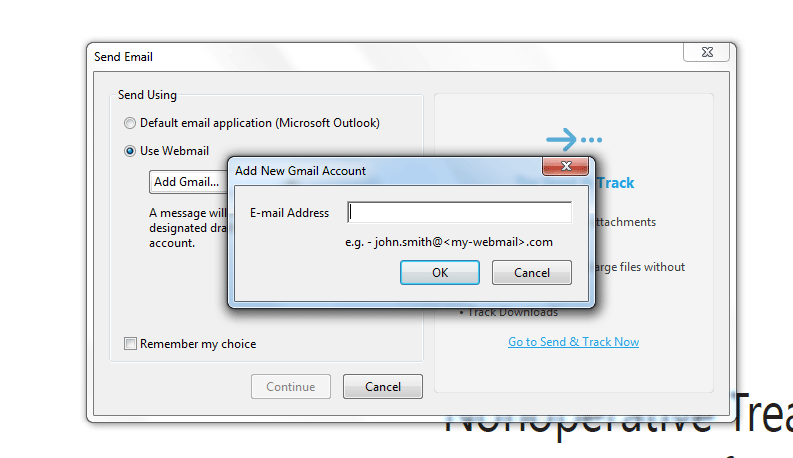Screen dimensions: 793x458
Task: Open the Add Gmail... dropdown
Action: (x=188, y=182)
